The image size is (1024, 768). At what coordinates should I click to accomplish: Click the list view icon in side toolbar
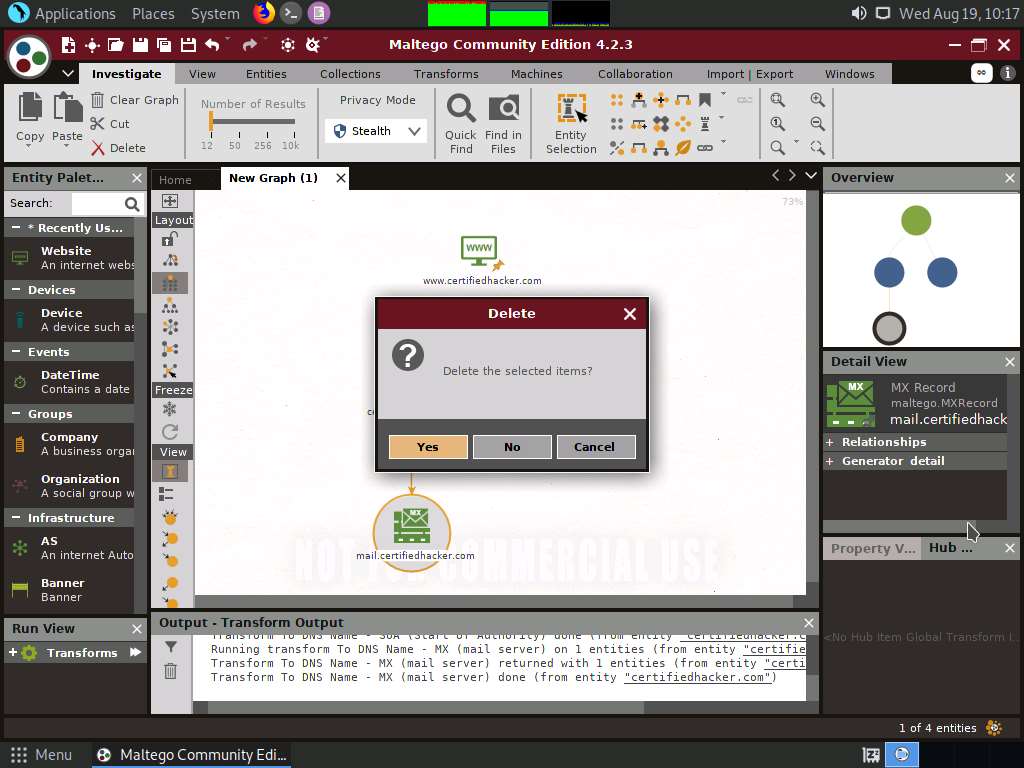[x=167, y=494]
